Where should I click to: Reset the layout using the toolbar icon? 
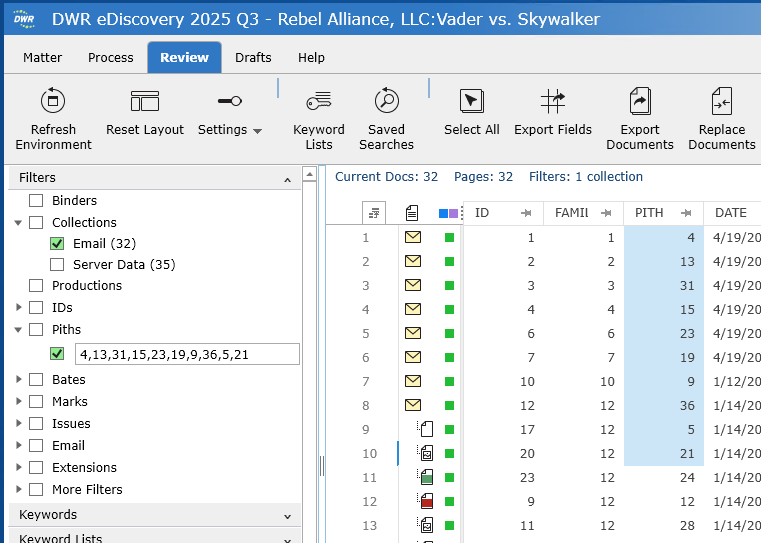click(145, 101)
